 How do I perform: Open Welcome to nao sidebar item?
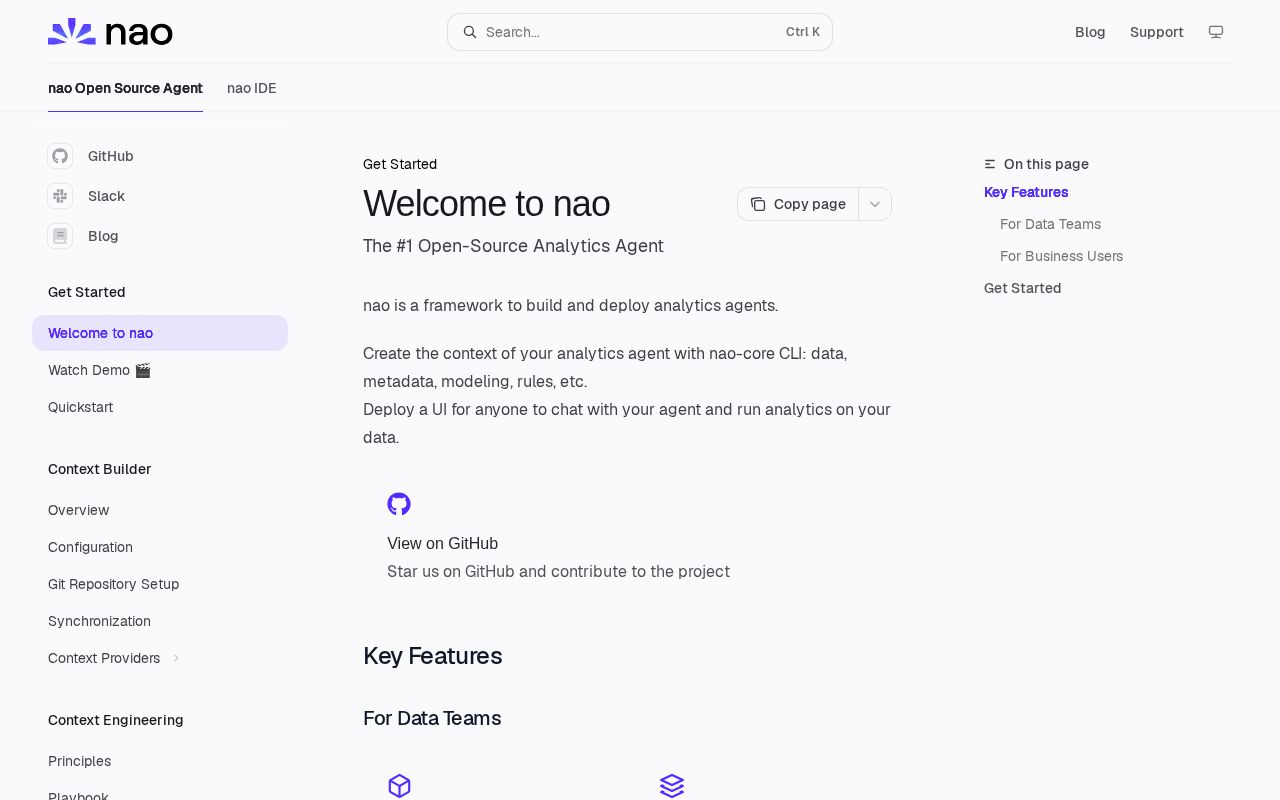[x=160, y=333]
